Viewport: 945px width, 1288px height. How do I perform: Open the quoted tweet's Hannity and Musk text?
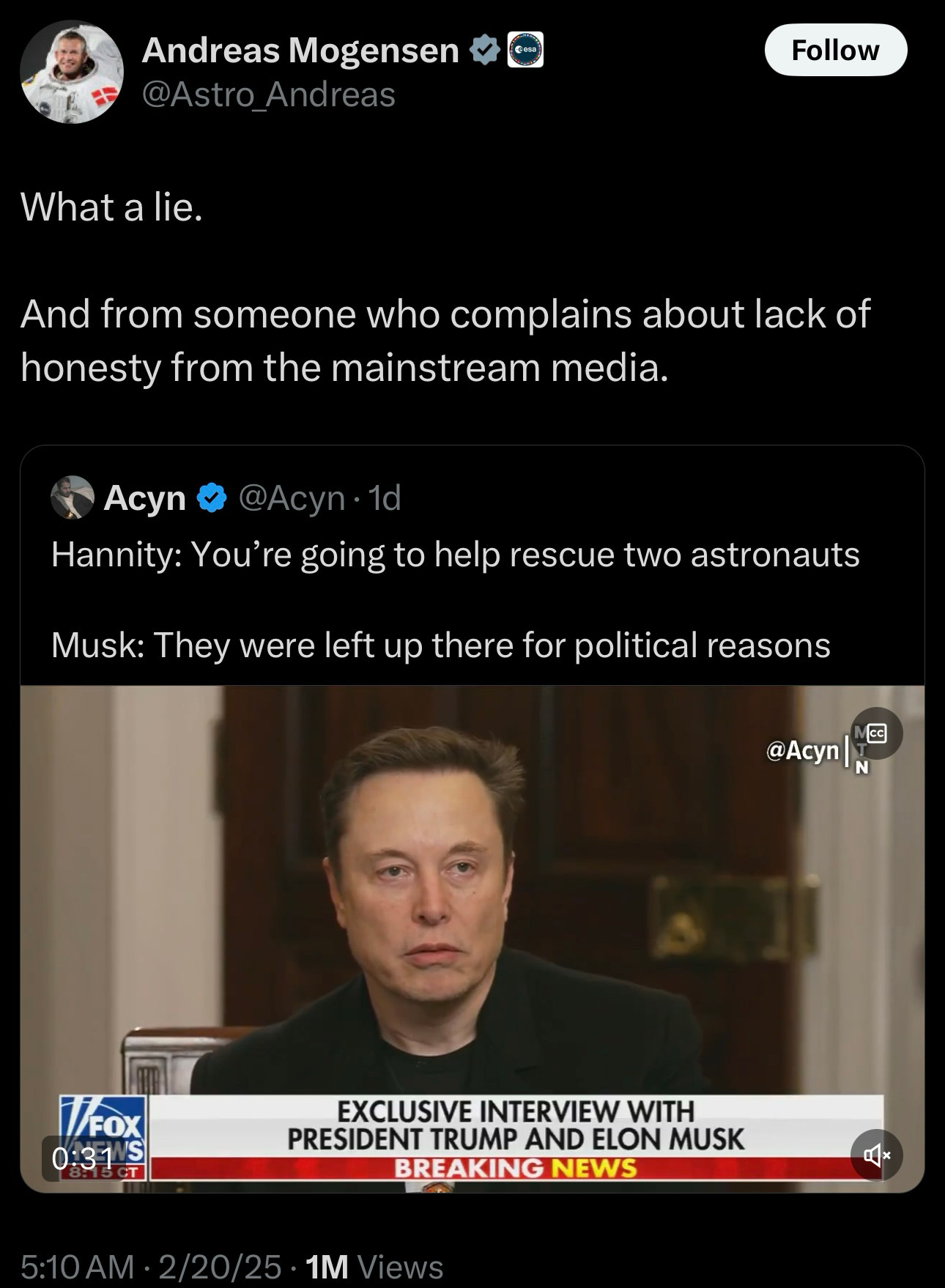pos(455,599)
